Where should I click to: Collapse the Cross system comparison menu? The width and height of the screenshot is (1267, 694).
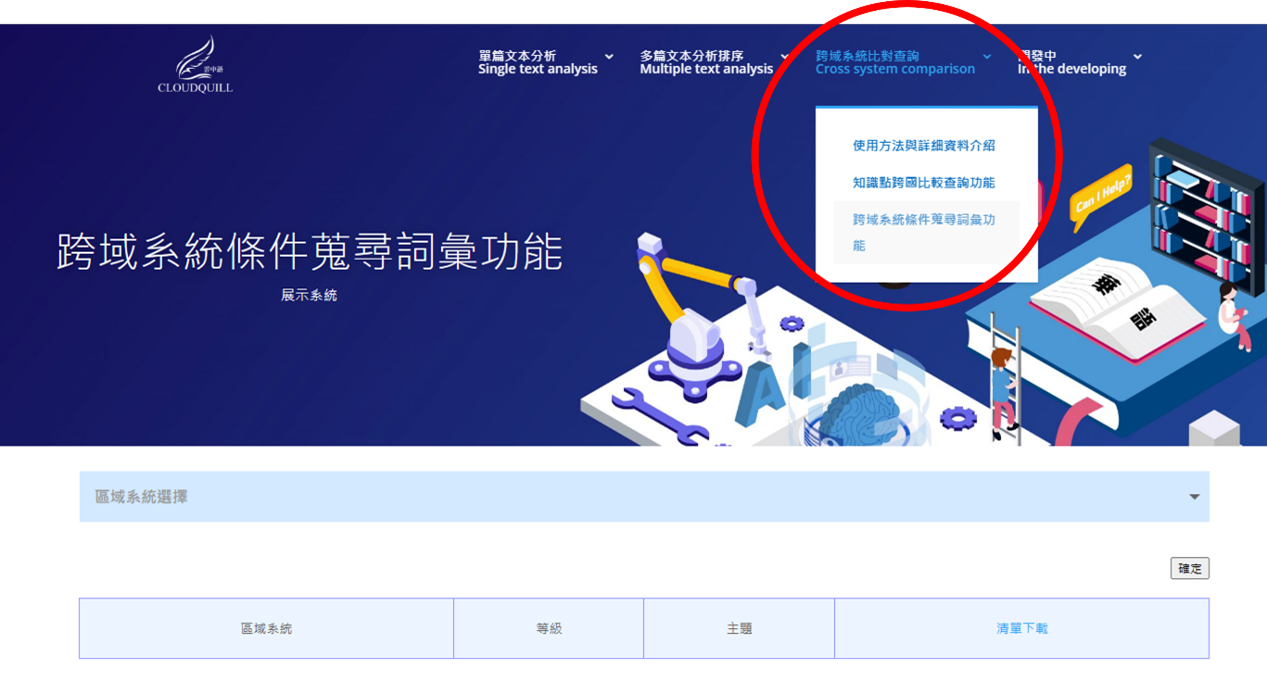tap(904, 62)
